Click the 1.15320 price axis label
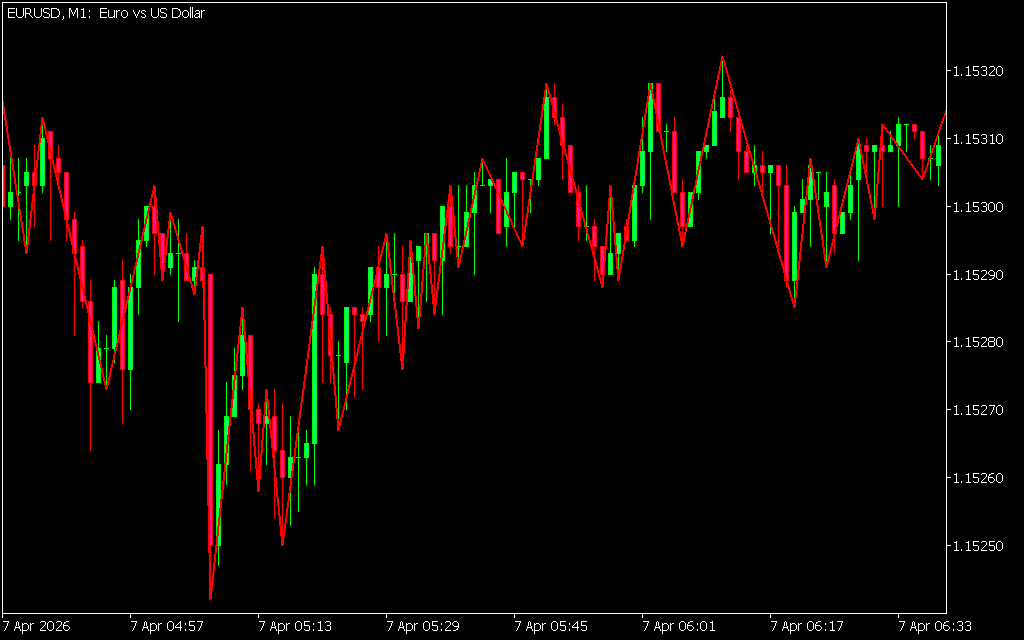Image resolution: width=1024 pixels, height=640 pixels. point(979,71)
